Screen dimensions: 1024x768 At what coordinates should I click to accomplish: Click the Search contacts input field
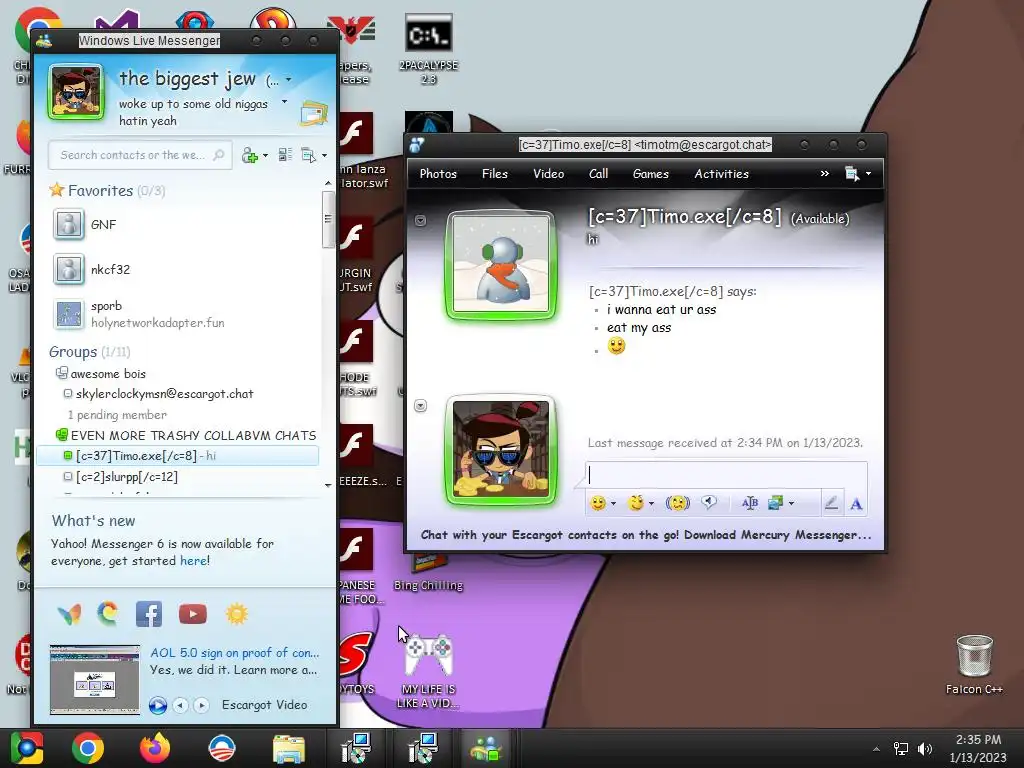pyautogui.click(x=140, y=155)
